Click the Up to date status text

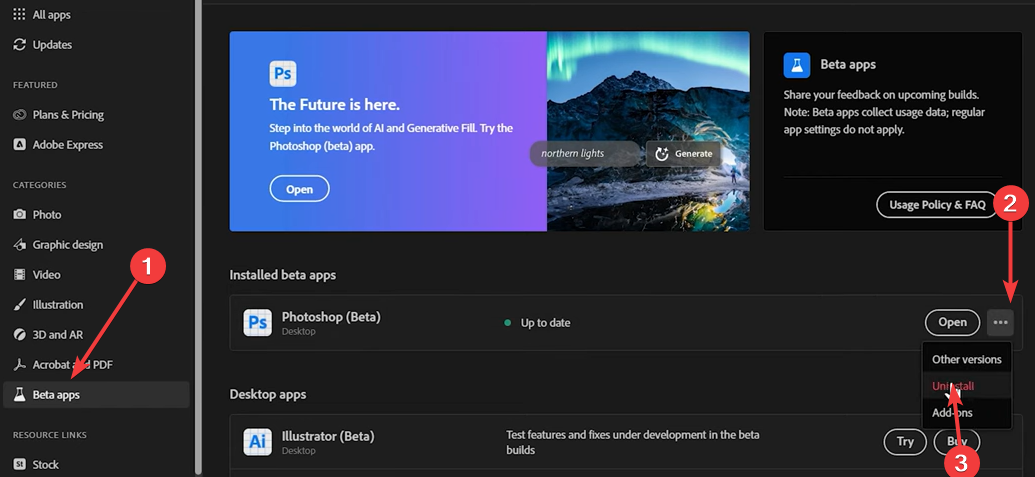click(545, 323)
